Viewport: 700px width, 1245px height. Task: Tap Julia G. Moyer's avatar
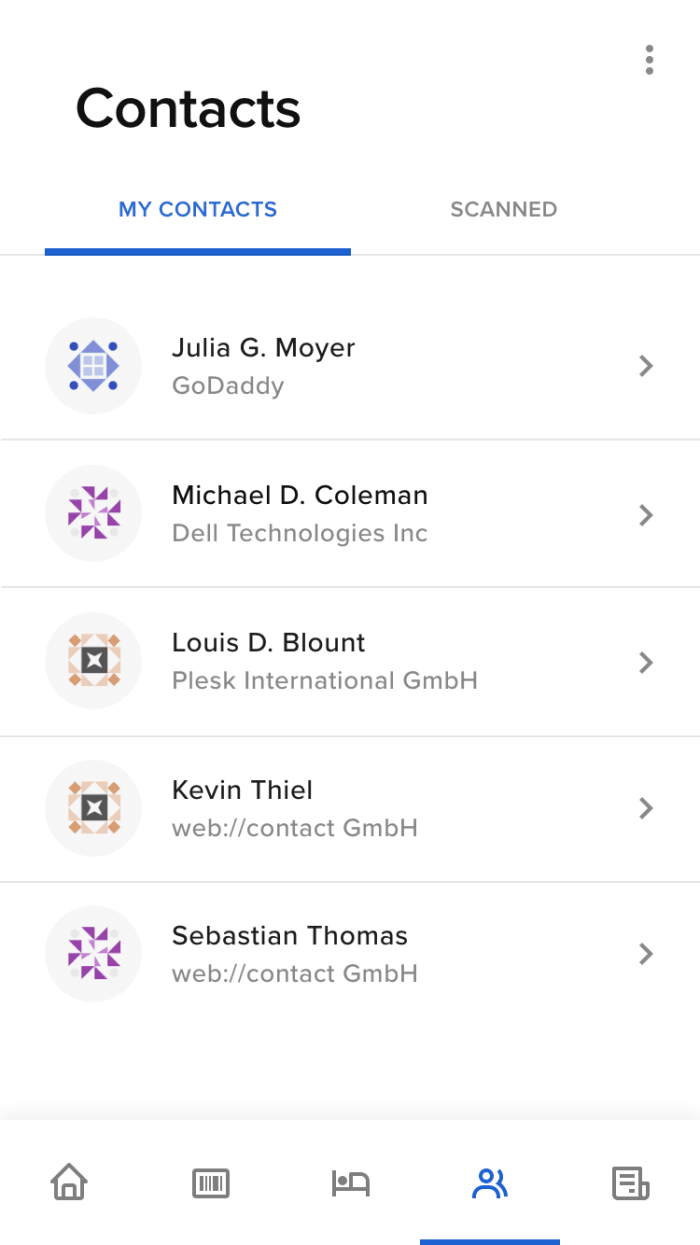coord(93,366)
